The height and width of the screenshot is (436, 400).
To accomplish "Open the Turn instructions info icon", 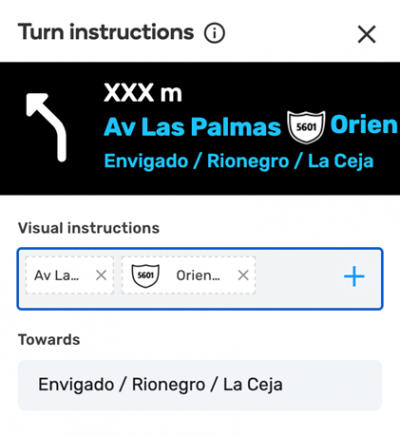I will coord(214,33).
